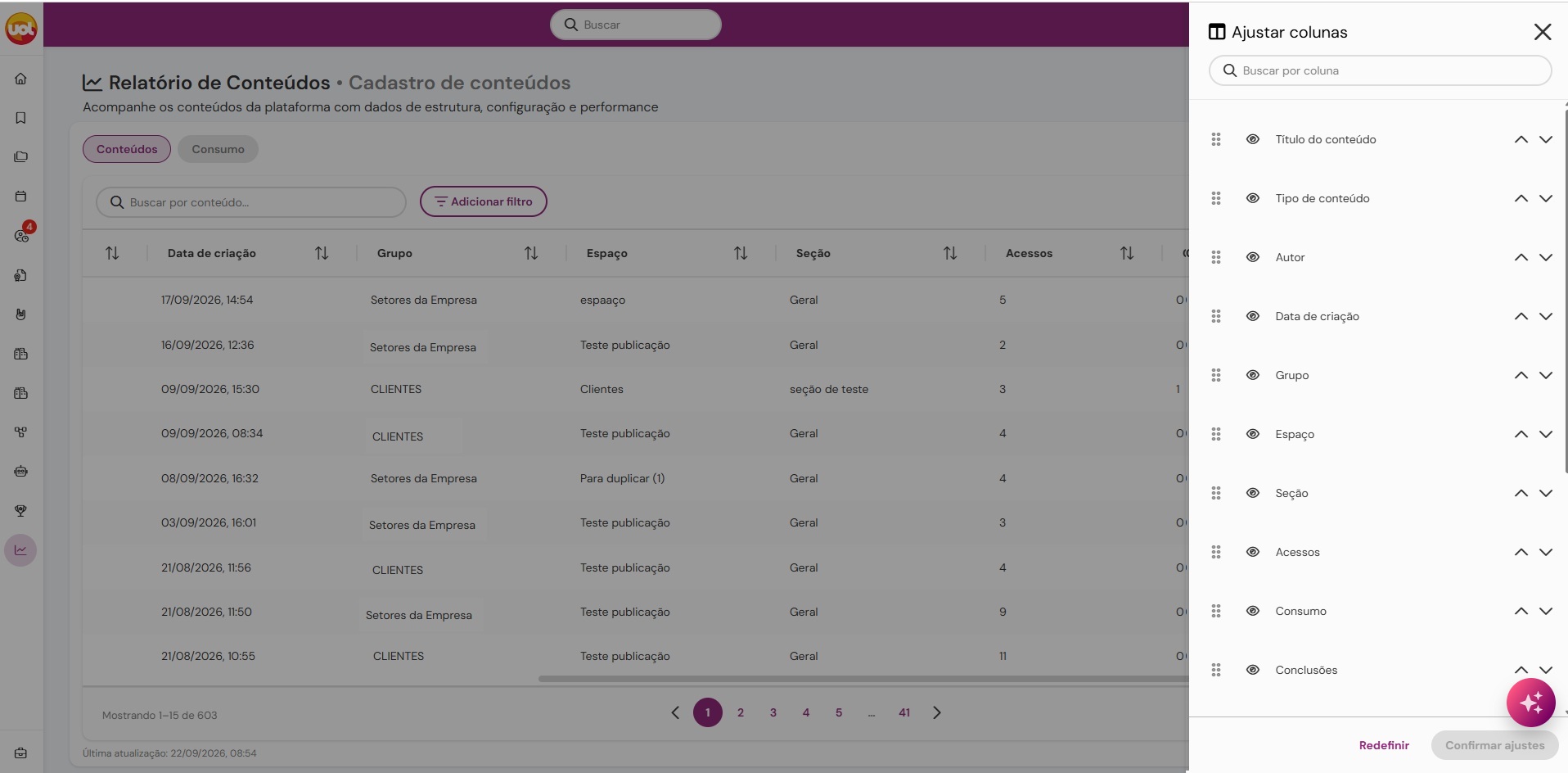
Task: Select the Conteúdos tab
Action: point(127,149)
